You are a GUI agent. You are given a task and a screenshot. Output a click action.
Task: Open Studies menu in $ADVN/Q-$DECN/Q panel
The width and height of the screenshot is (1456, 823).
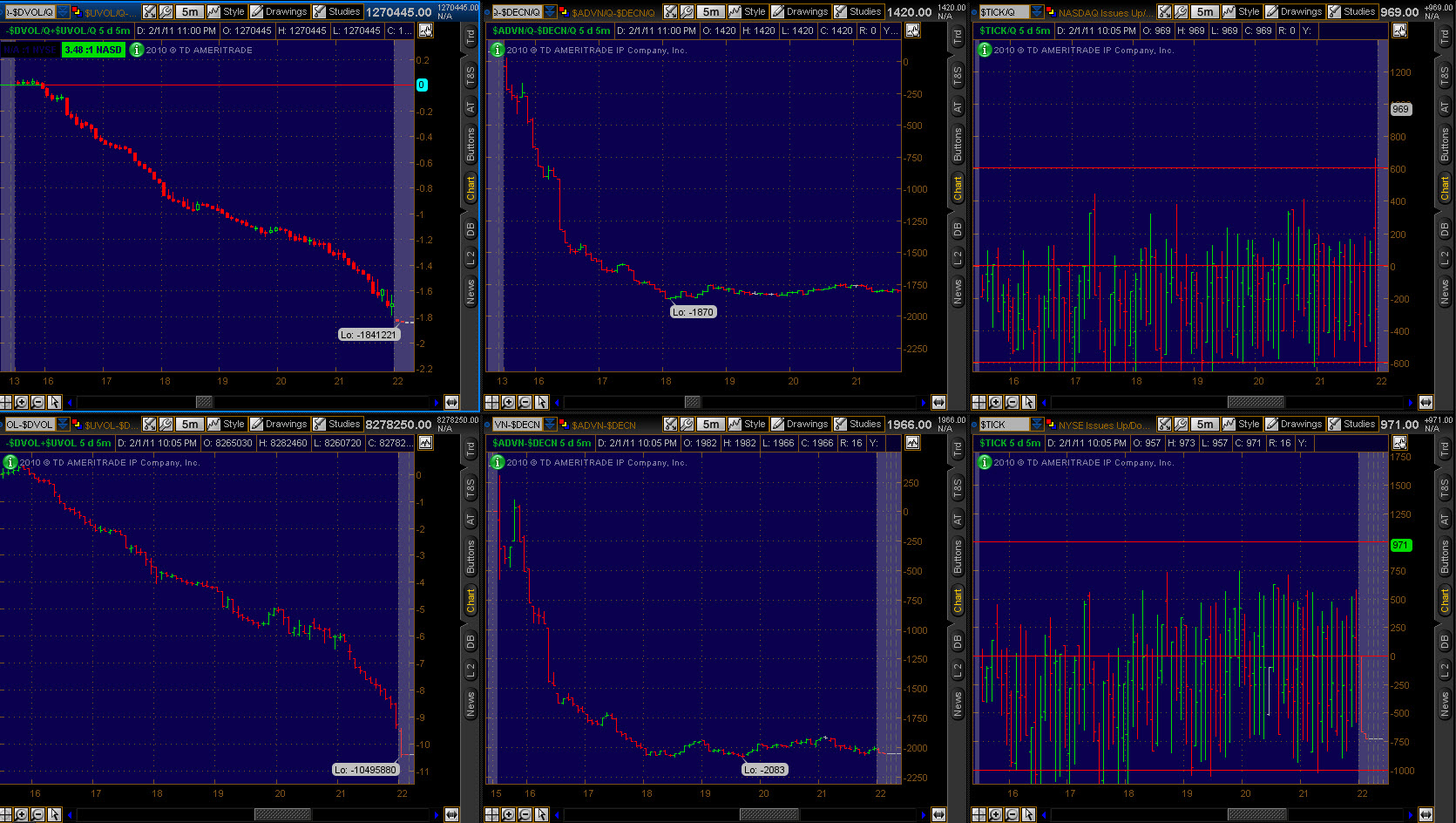tap(857, 11)
